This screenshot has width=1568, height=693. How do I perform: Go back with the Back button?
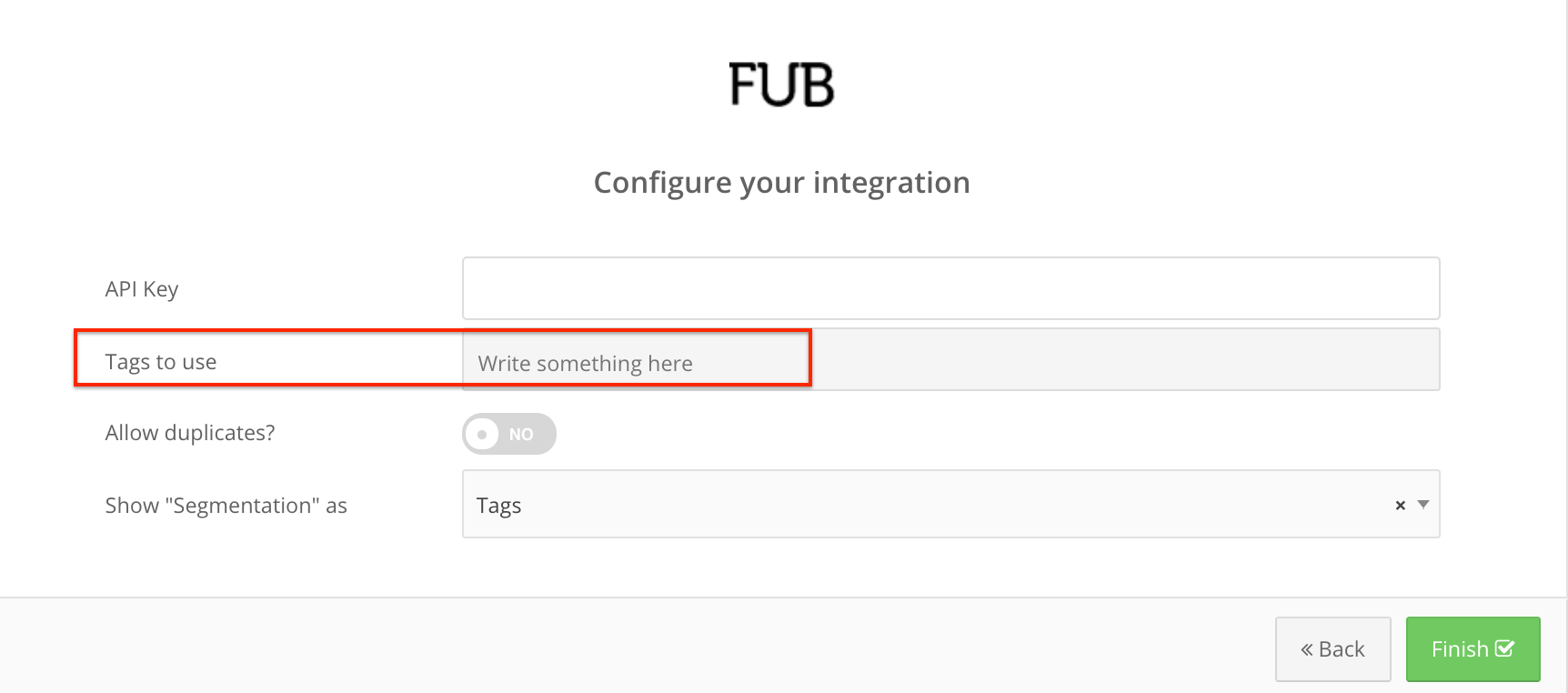tap(1332, 649)
